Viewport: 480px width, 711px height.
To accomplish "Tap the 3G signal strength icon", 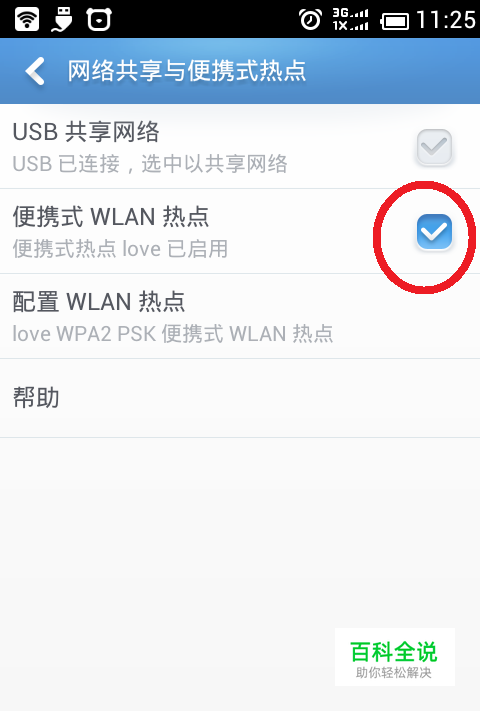I will (x=350, y=19).
